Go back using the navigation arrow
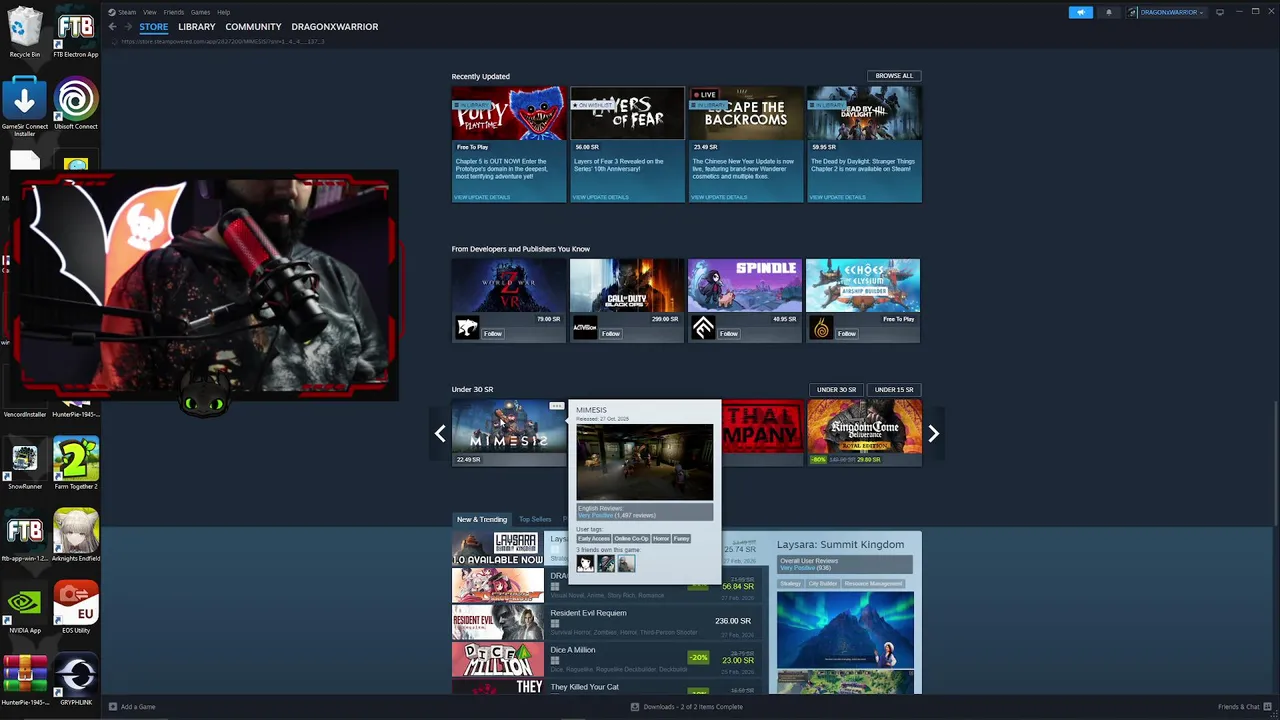Viewport: 1280px width, 720px height. click(x=113, y=27)
